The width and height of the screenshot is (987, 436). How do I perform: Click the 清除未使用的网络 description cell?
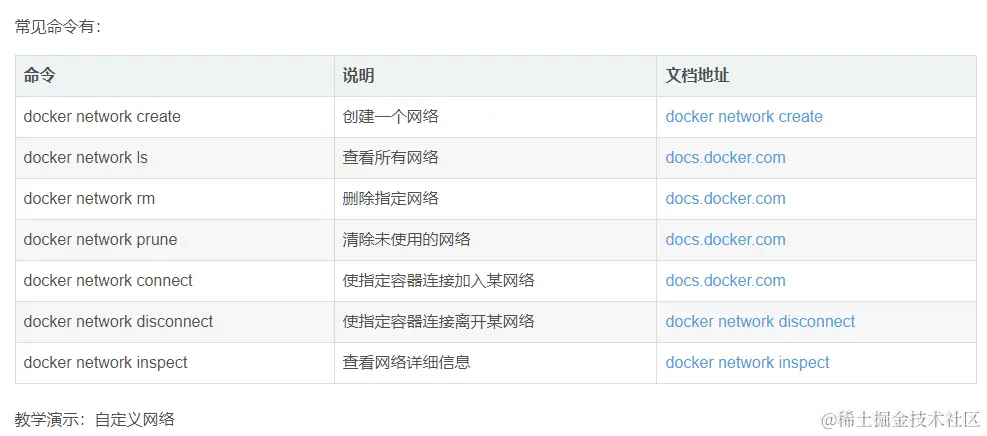(x=406, y=240)
